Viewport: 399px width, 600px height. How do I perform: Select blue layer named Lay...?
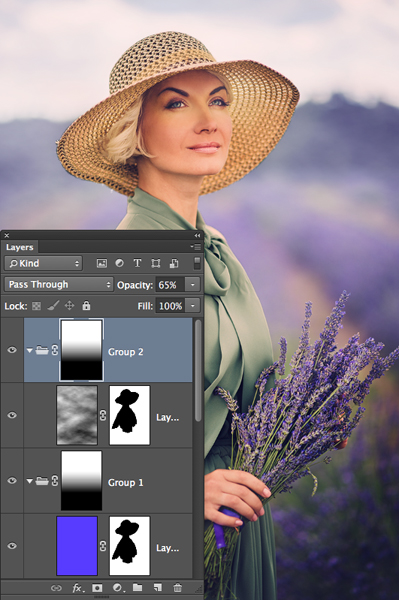coord(168,548)
